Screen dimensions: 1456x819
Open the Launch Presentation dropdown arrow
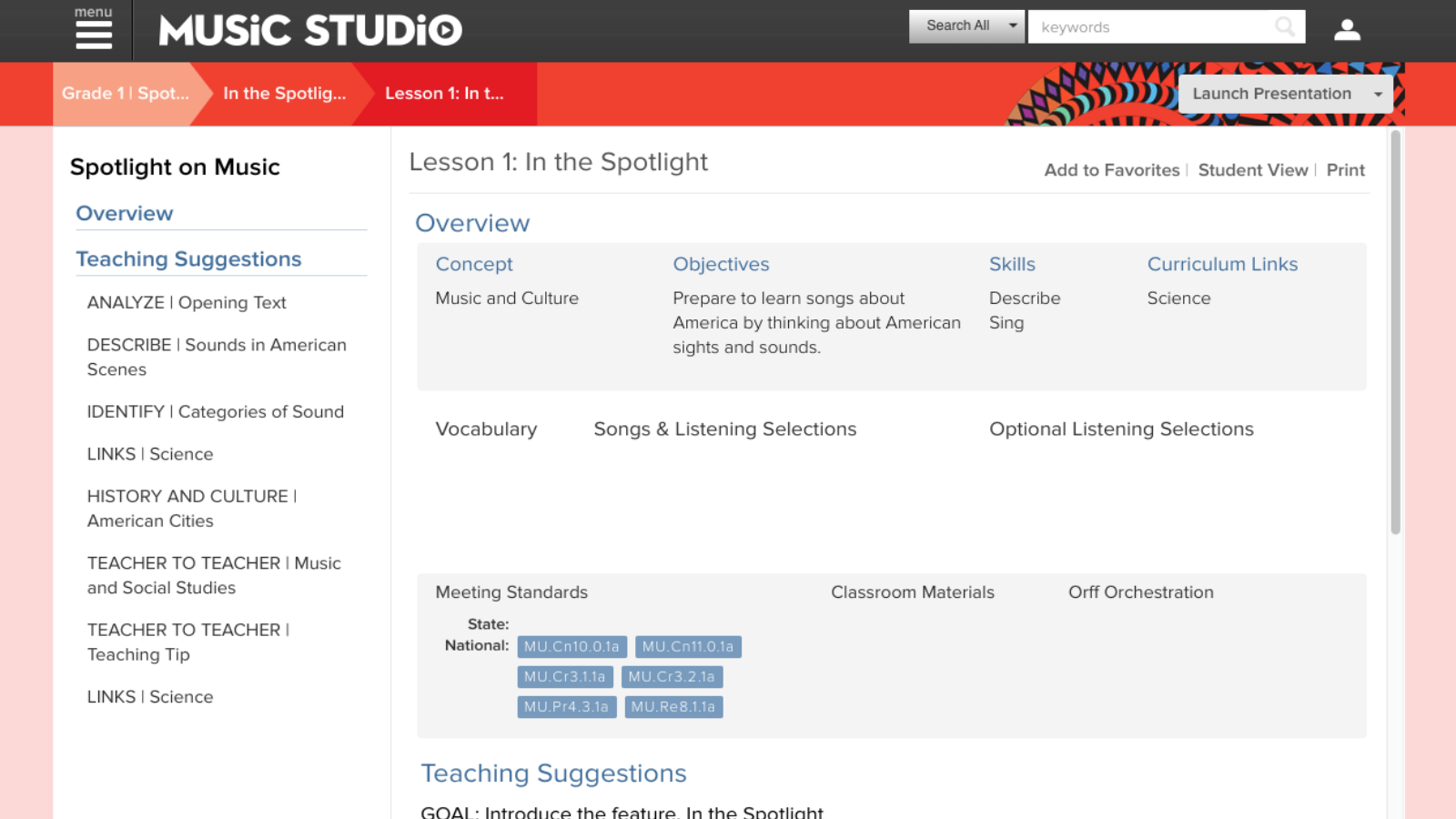point(1378,94)
